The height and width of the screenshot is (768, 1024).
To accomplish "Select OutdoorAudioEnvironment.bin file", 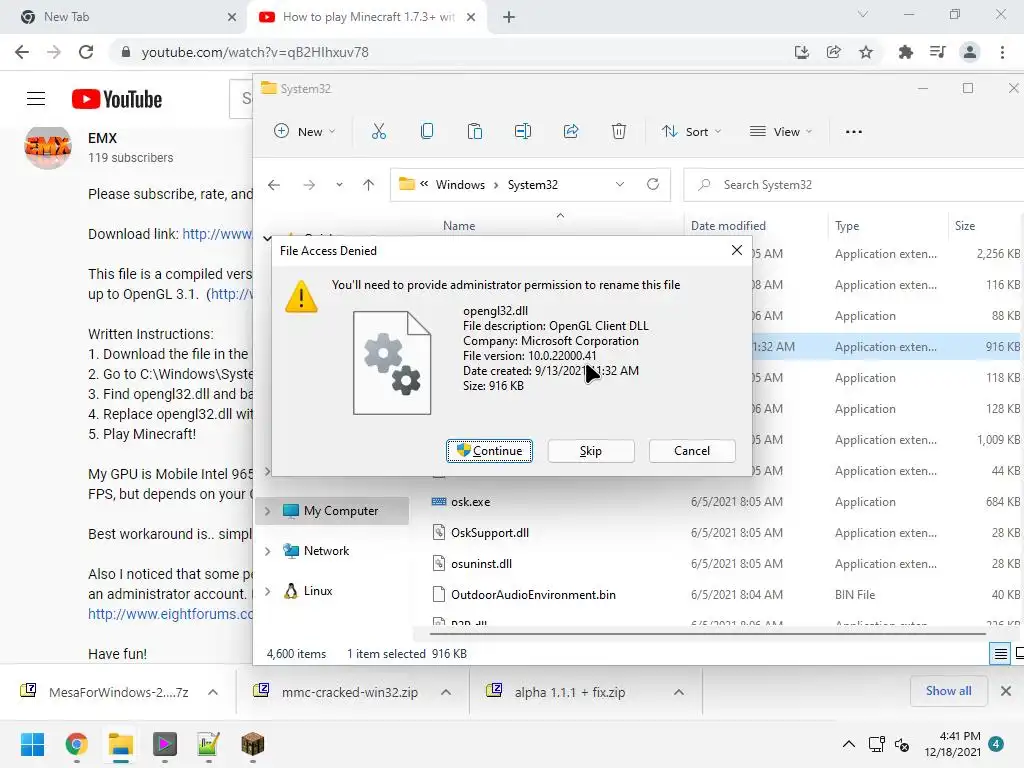I will pyautogui.click(x=533, y=595).
